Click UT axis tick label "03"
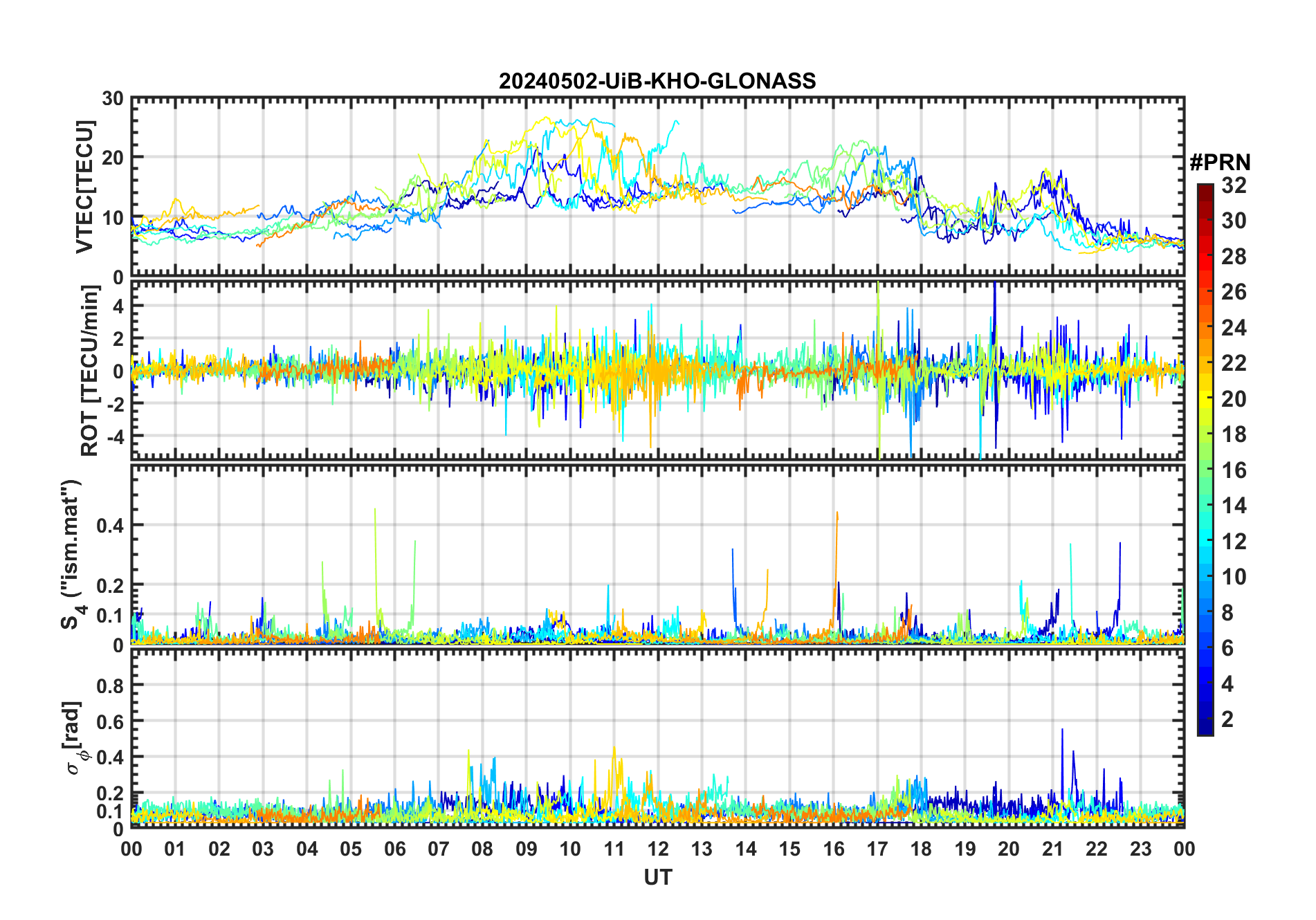 (263, 849)
